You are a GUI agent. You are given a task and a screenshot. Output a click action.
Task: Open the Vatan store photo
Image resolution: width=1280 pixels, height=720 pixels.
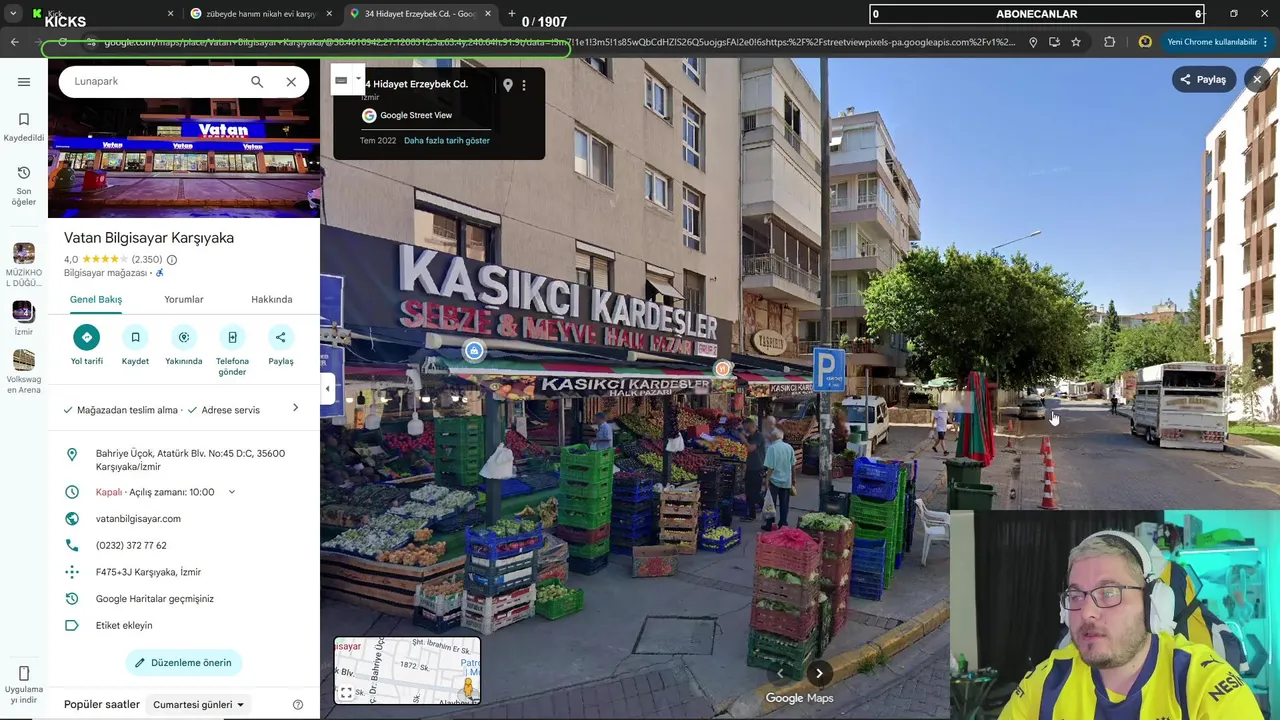pos(184,158)
